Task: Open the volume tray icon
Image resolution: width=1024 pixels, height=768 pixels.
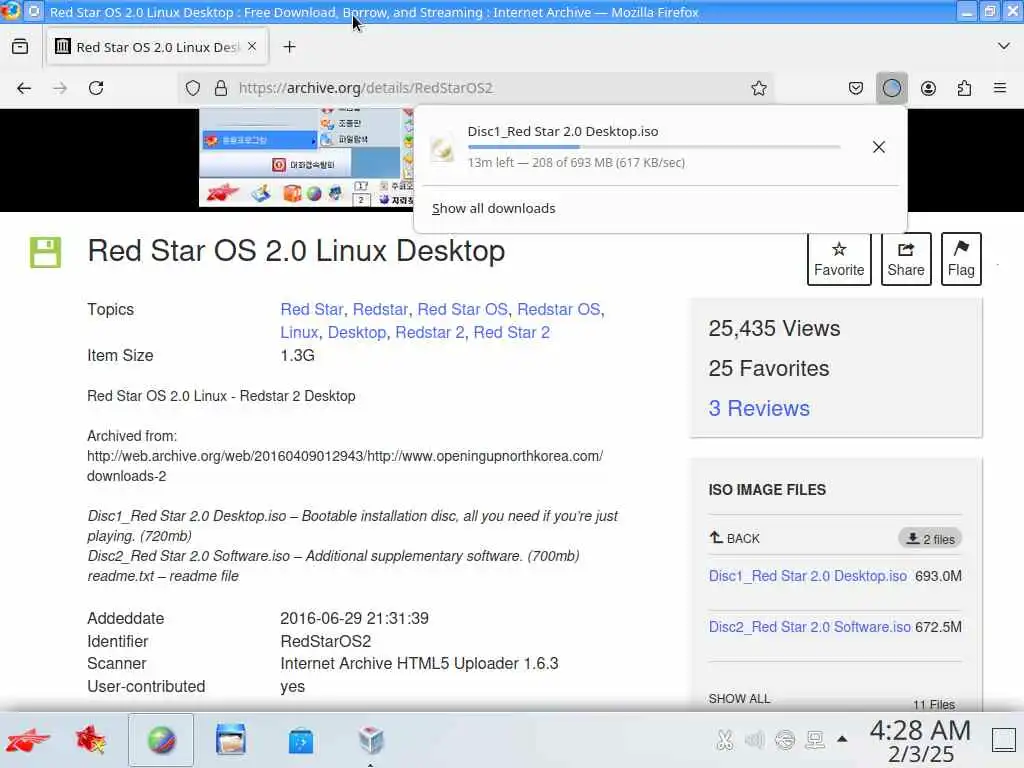Action: [x=754, y=740]
